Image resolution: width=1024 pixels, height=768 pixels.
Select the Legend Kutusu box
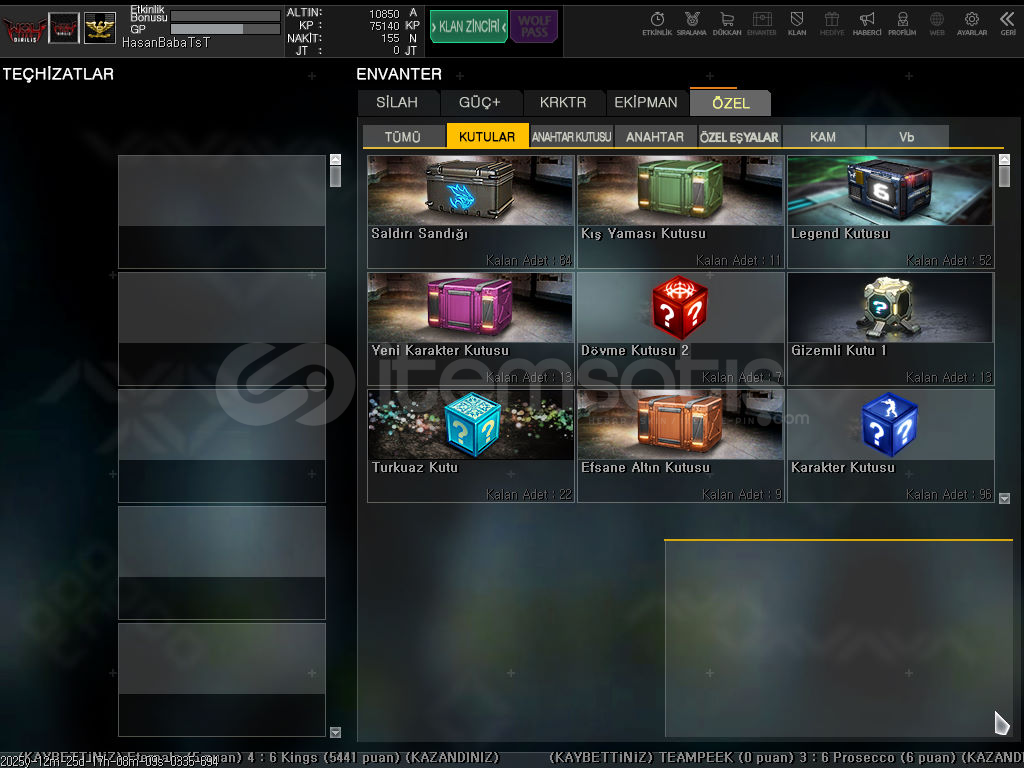(x=890, y=211)
